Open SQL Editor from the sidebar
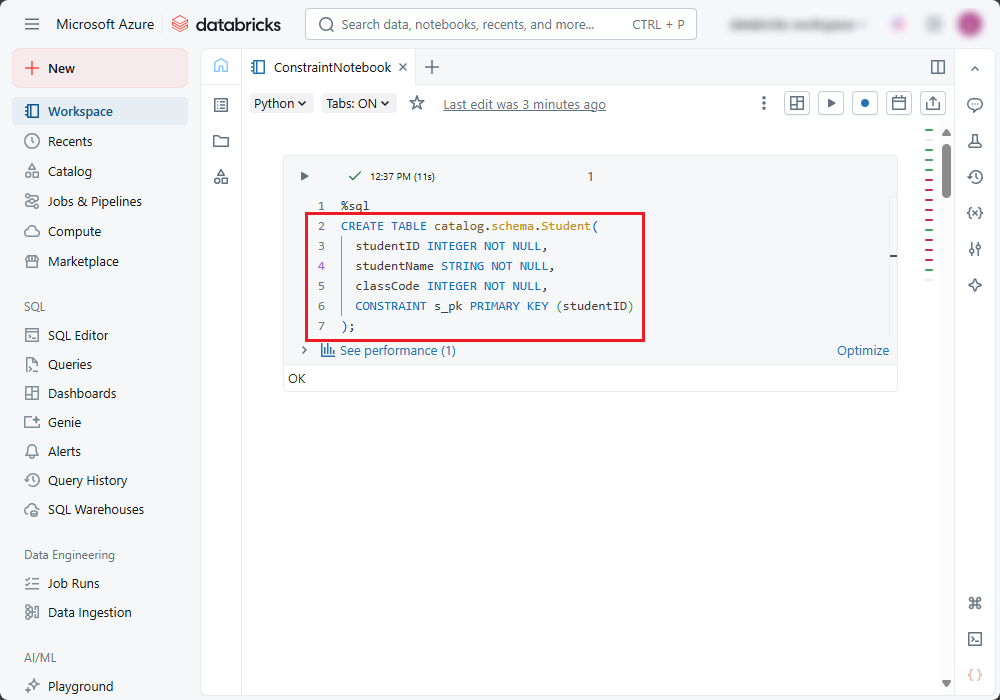This screenshot has width=1000, height=700. [78, 335]
